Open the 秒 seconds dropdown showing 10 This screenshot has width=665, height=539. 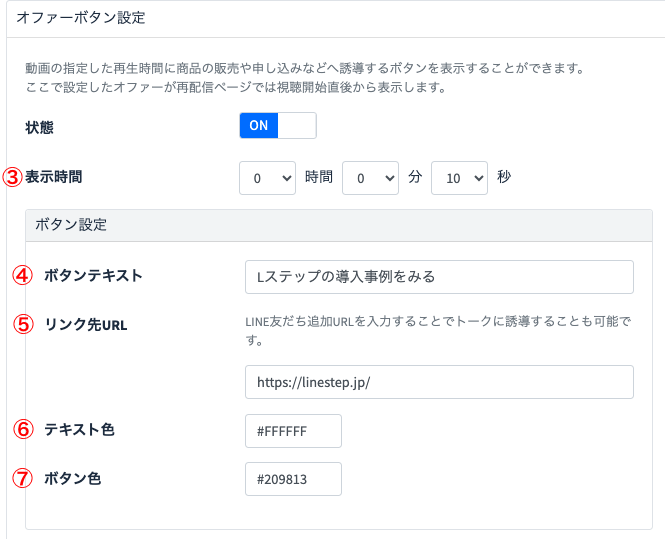[459, 178]
